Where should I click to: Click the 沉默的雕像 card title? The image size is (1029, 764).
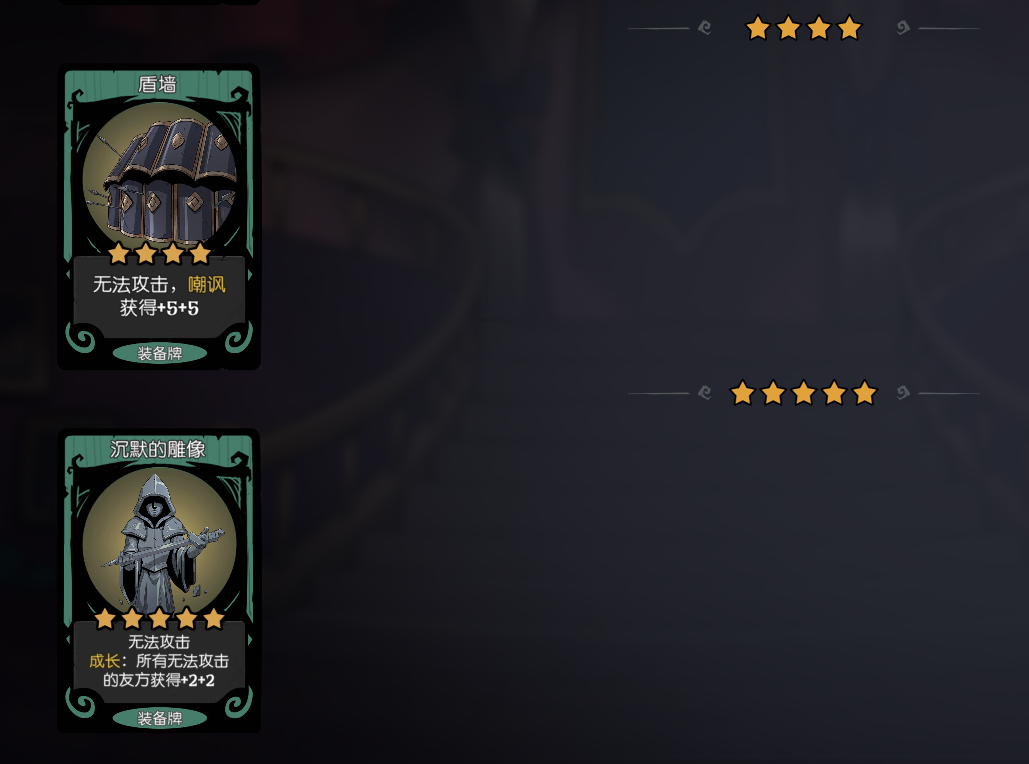(x=158, y=450)
